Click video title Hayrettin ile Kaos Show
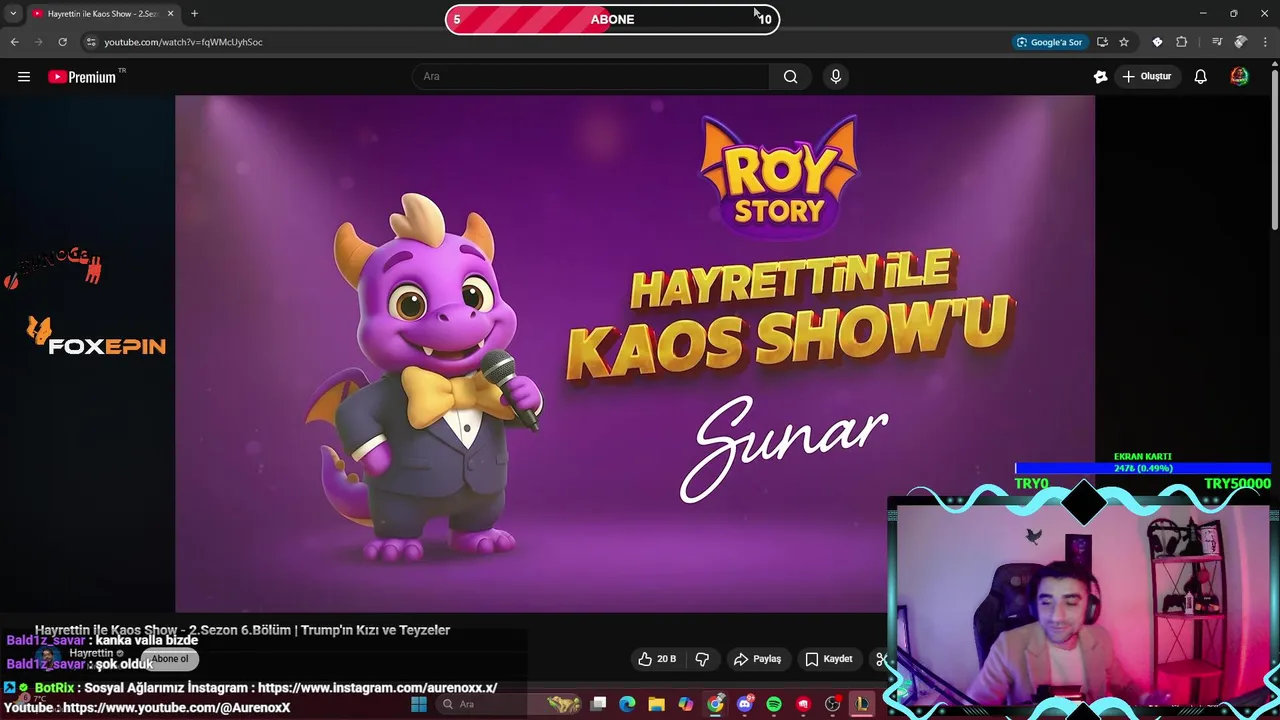The image size is (1280, 720). [x=243, y=630]
